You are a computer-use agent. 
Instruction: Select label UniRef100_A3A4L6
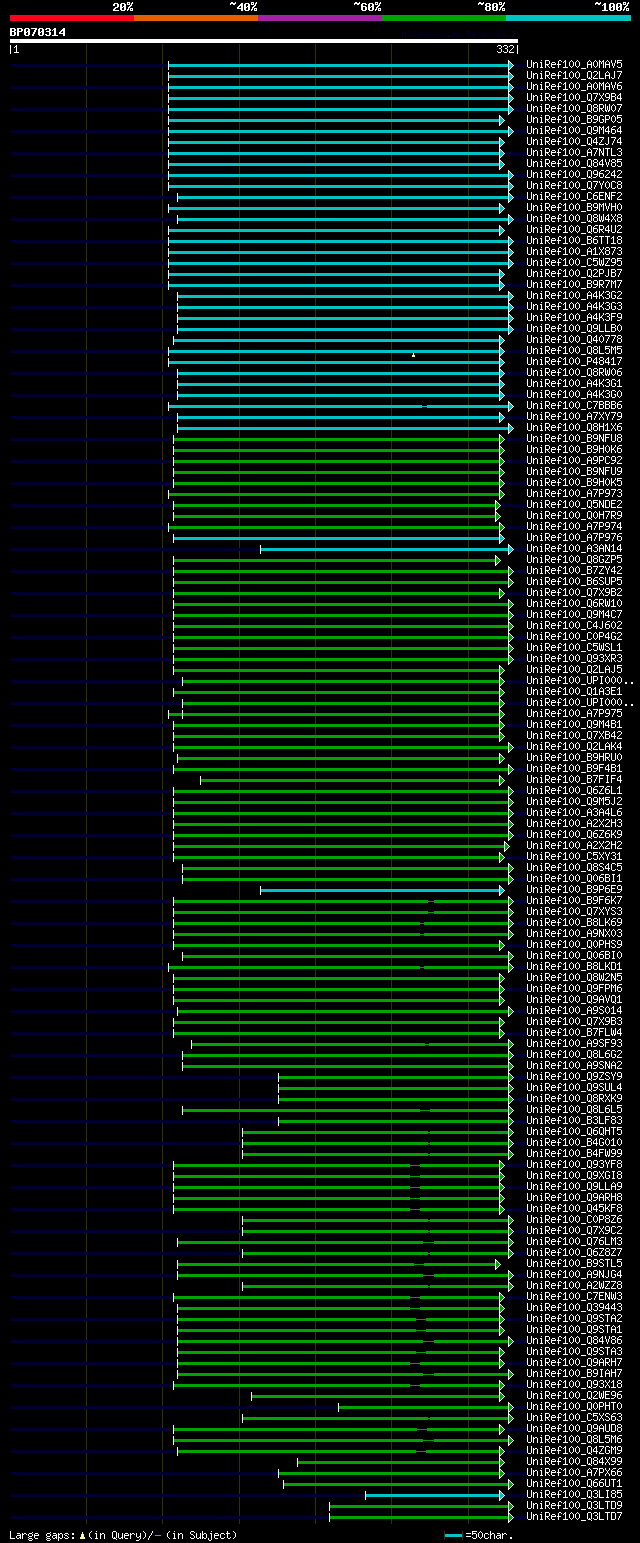point(574,812)
